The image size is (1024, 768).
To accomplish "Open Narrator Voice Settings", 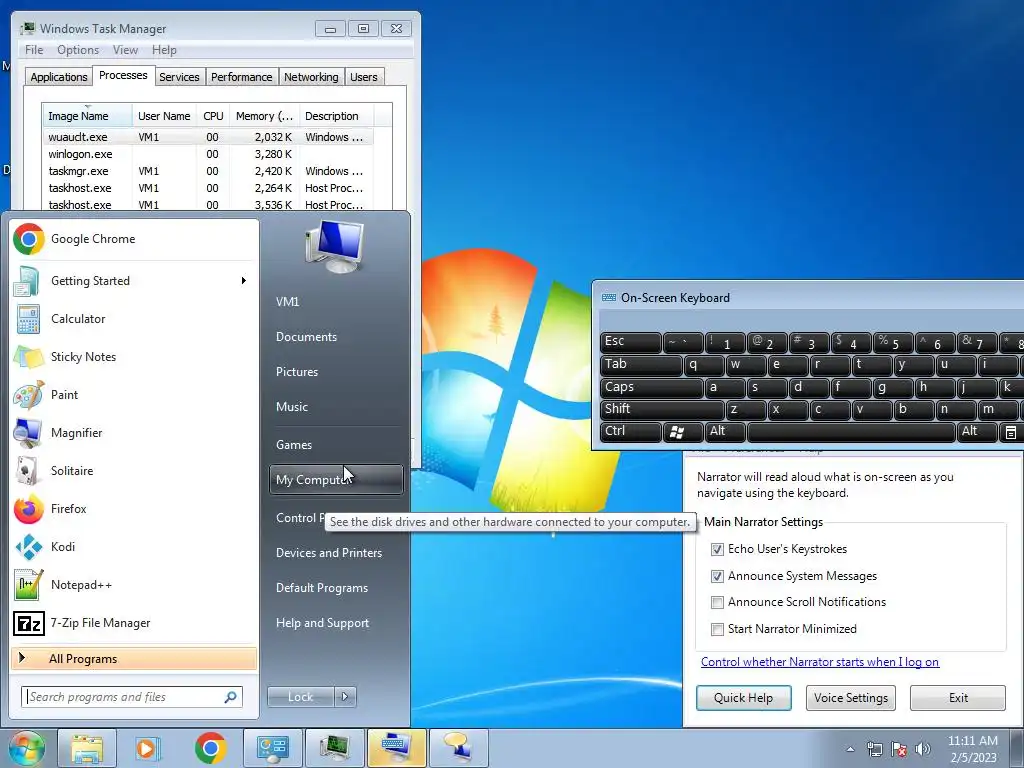I will pyautogui.click(x=850, y=698).
